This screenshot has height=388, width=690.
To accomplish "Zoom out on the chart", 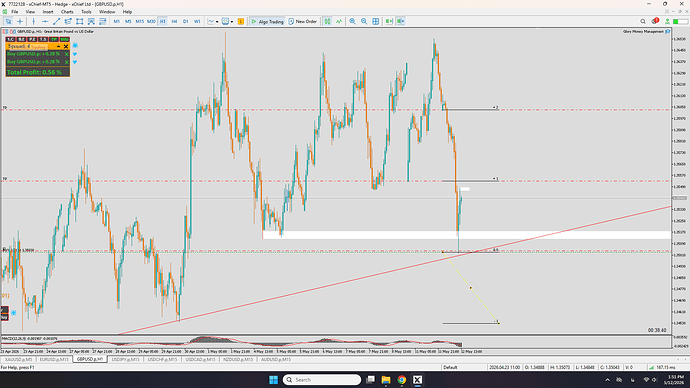I will coord(364,21).
